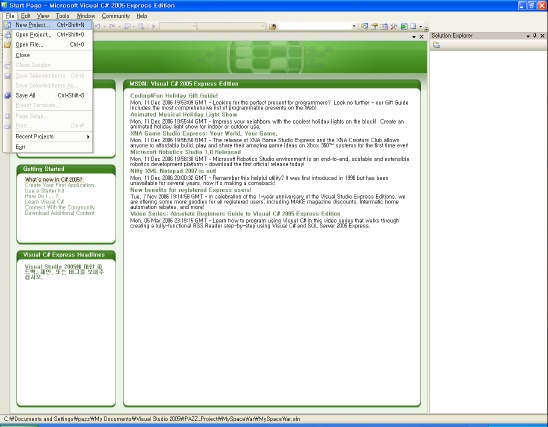Image resolution: width=548 pixels, height=427 pixels.
Task: Toggle auto-hide pin on Solution Explorer
Action: [535, 36]
